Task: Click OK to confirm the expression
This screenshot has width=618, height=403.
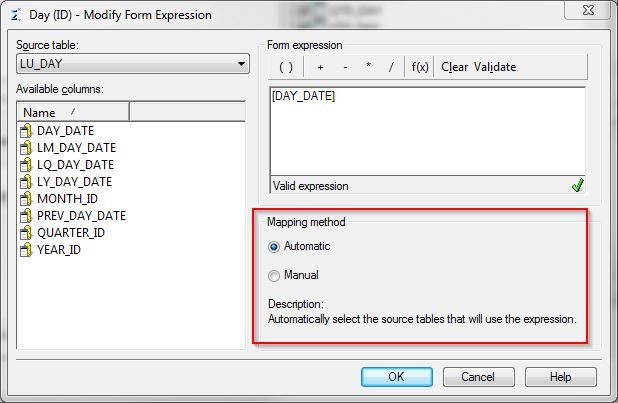Action: coord(397,377)
